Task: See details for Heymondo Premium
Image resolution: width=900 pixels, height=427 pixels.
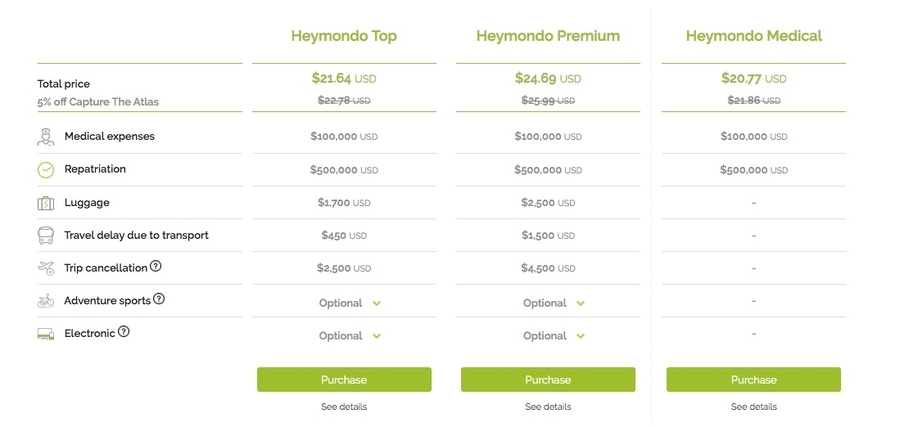Action: pyautogui.click(x=548, y=407)
